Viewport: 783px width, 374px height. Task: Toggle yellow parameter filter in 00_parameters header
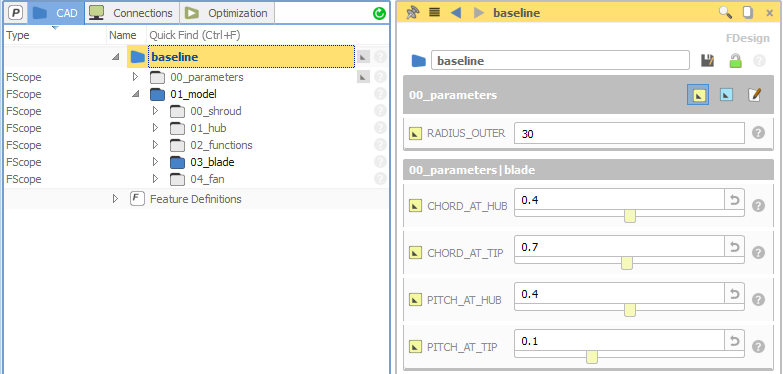coord(699,94)
